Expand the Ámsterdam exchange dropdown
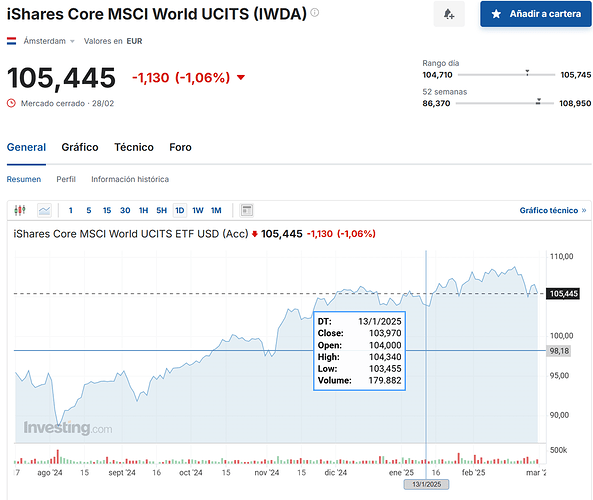This screenshot has width=593, height=500. point(49,41)
